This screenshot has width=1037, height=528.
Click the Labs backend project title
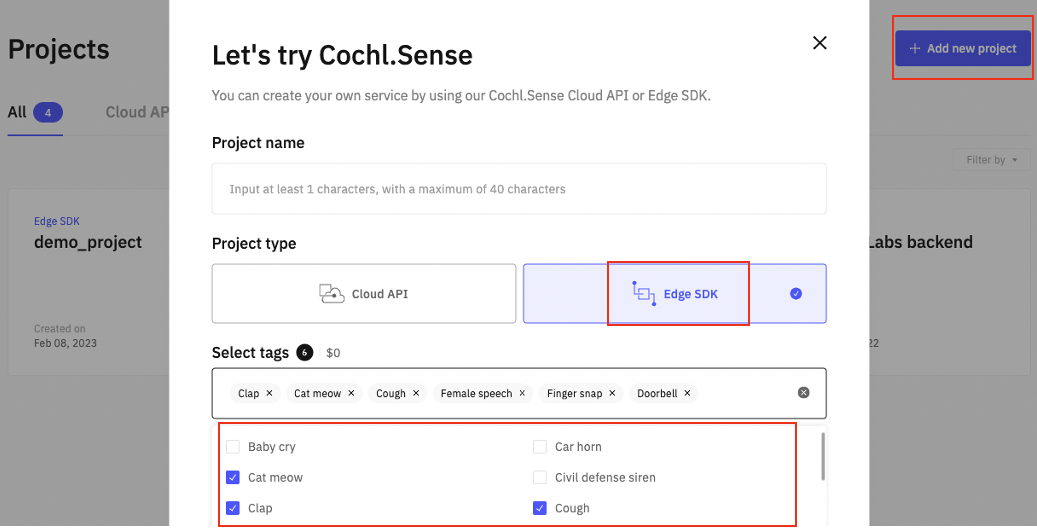(x=921, y=242)
